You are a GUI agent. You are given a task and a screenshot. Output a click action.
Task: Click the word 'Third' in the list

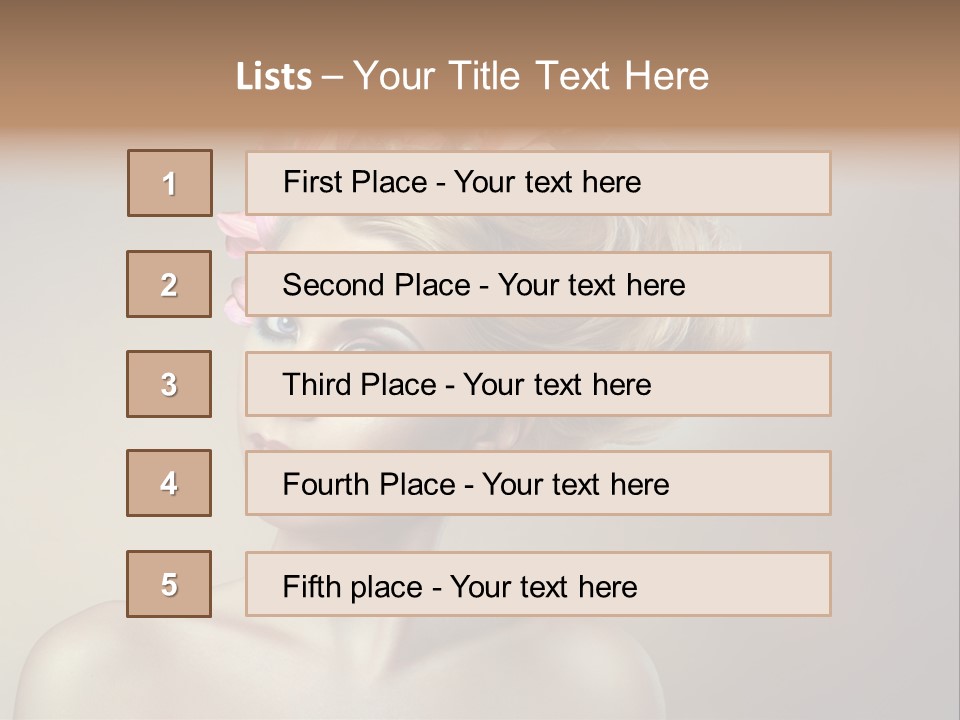click(x=317, y=385)
